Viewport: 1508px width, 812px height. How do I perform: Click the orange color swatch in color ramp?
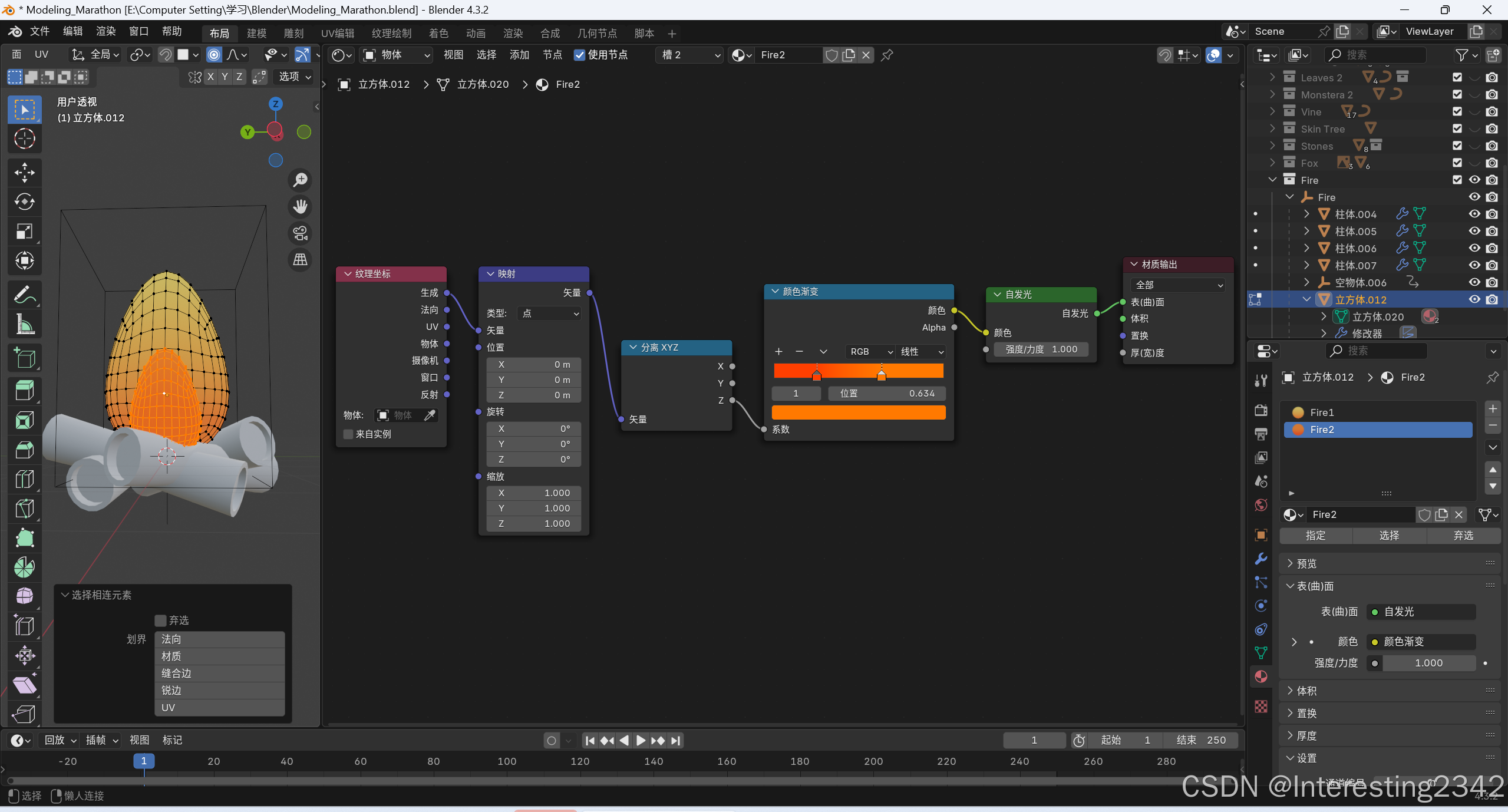click(858, 412)
